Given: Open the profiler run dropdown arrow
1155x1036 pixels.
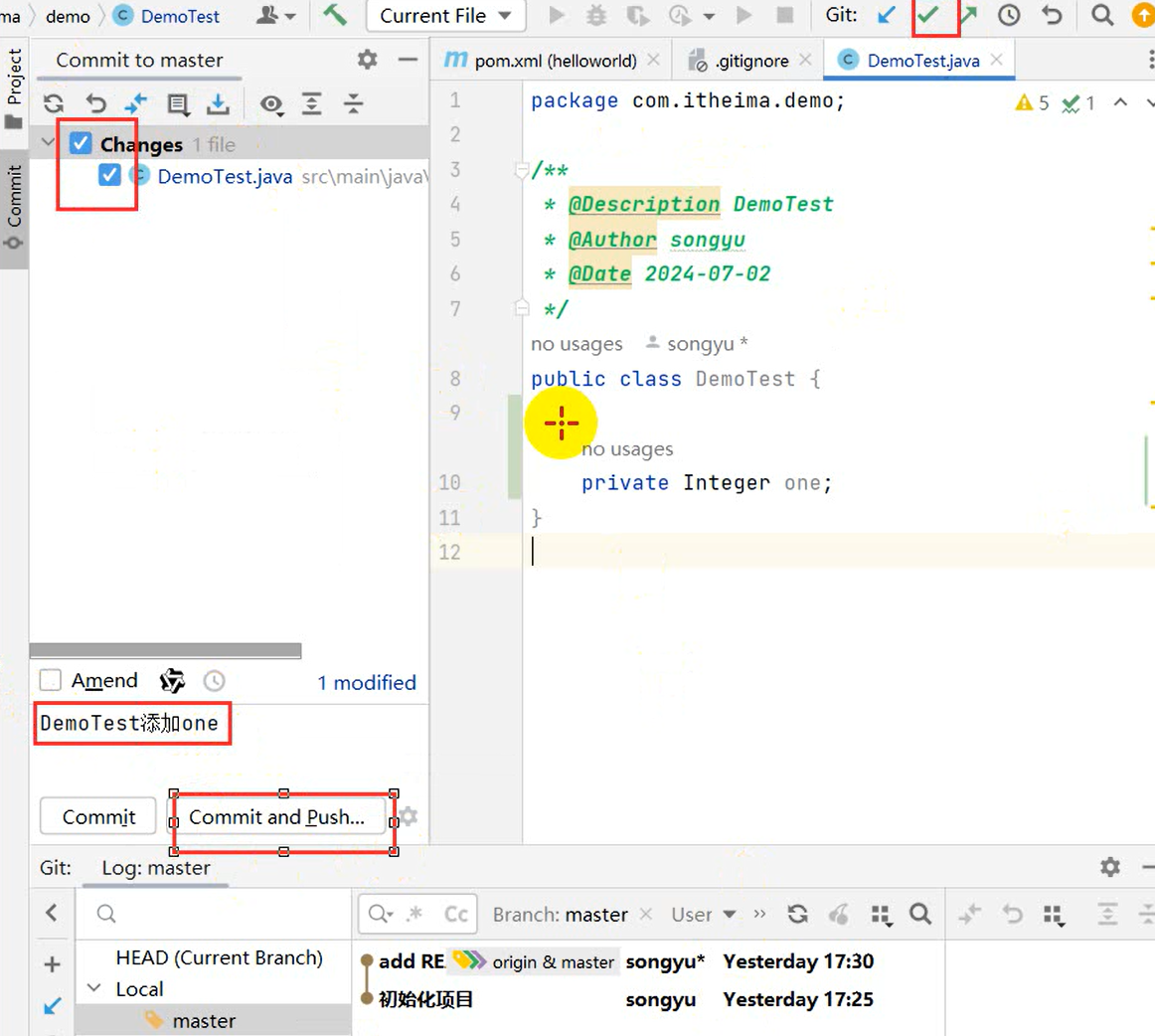Looking at the screenshot, I should point(709,16).
